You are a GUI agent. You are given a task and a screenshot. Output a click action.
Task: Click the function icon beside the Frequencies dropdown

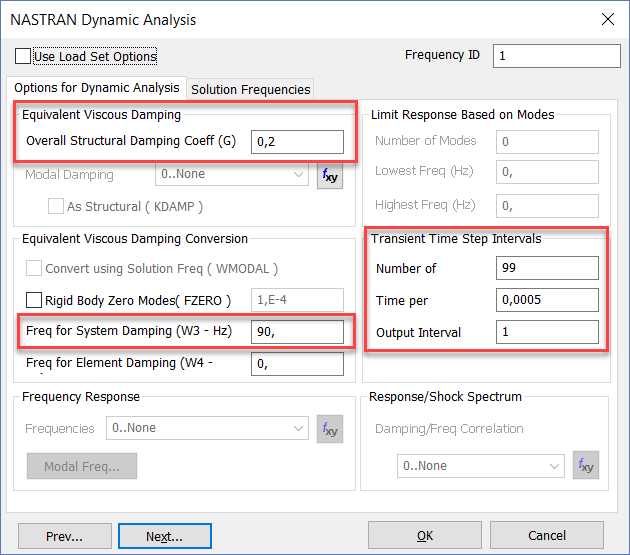(330, 429)
